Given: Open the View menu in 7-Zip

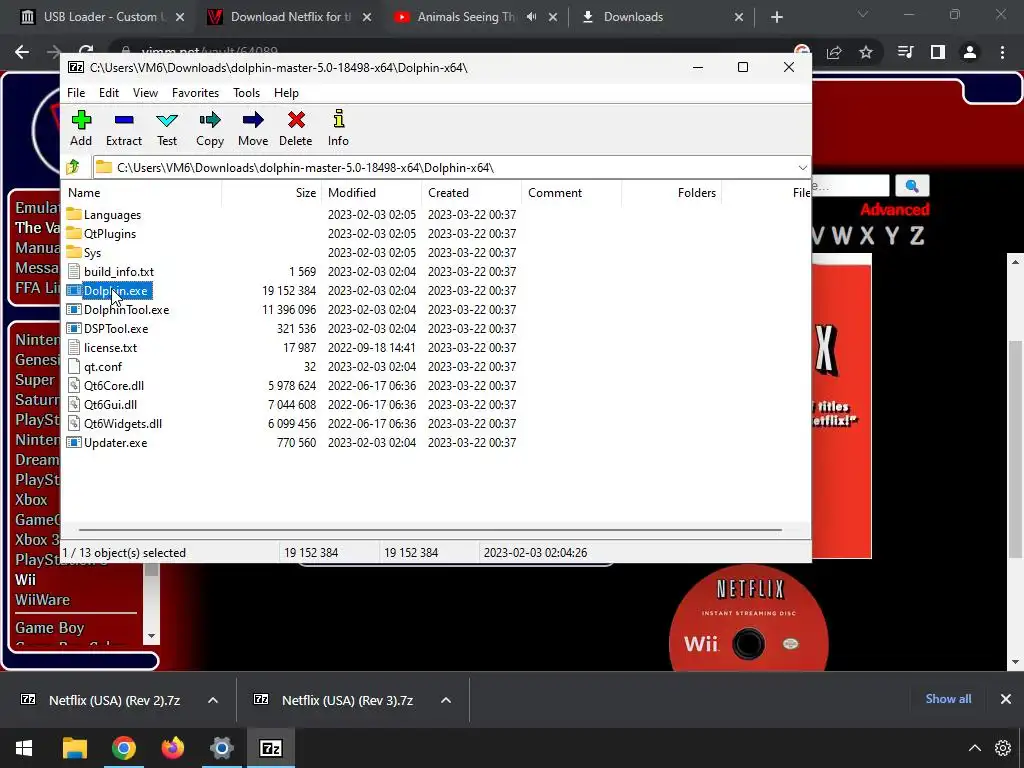Looking at the screenshot, I should point(145,93).
